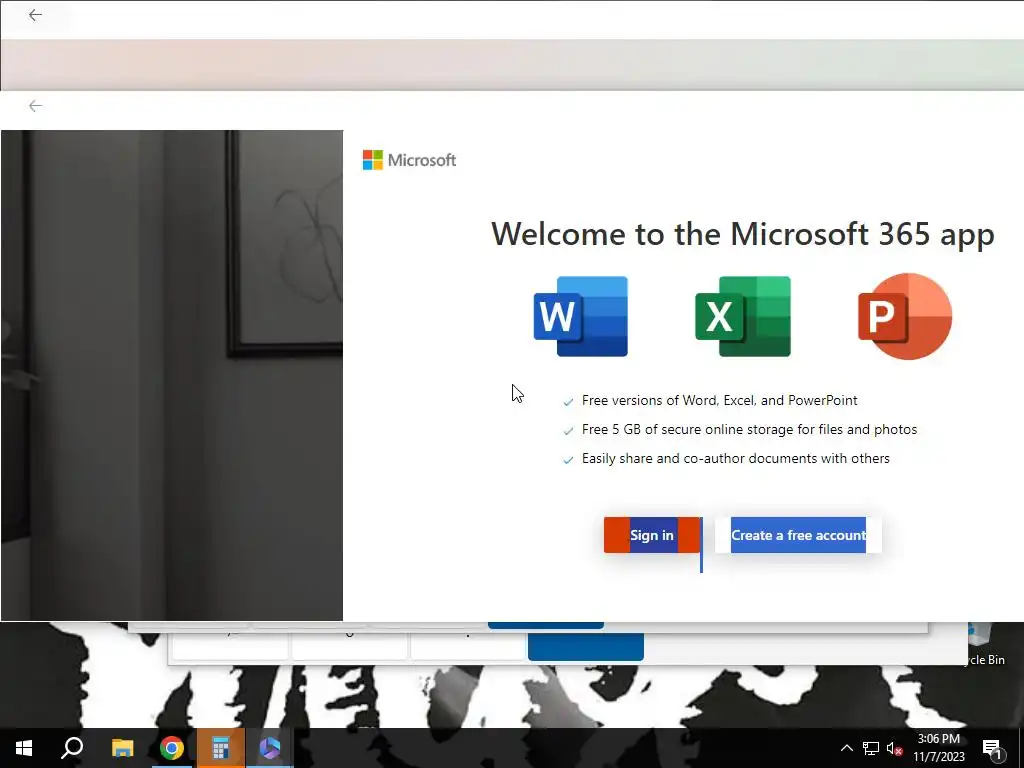The height and width of the screenshot is (768, 1024).
Task: Select the Recycle Bin desktop icon
Action: coord(984,644)
